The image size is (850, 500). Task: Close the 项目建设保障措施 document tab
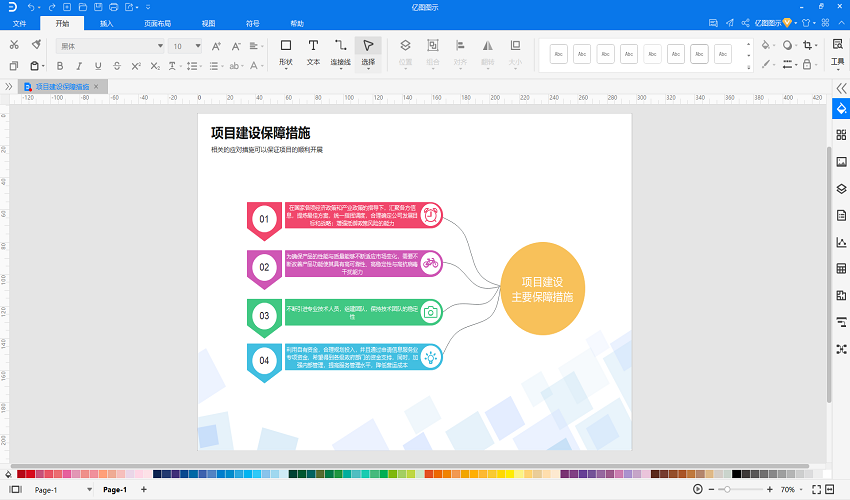(96, 86)
